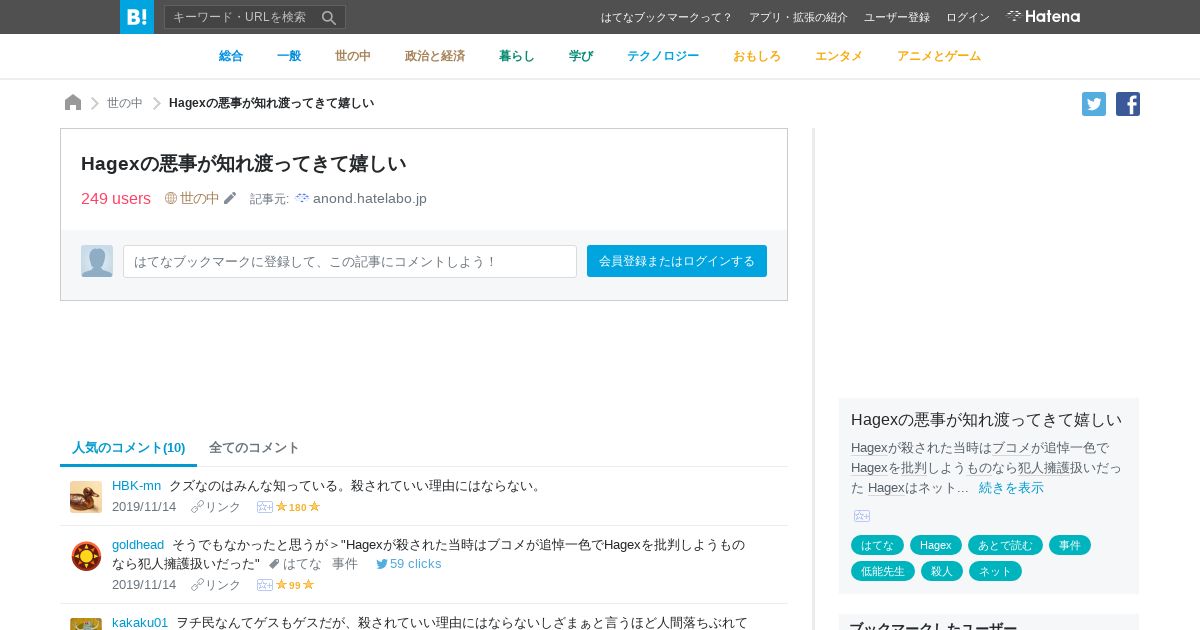Click the 2019/11/14 date on HBK-mn's comment
This screenshot has height=630, width=1200.
pyautogui.click(x=144, y=507)
